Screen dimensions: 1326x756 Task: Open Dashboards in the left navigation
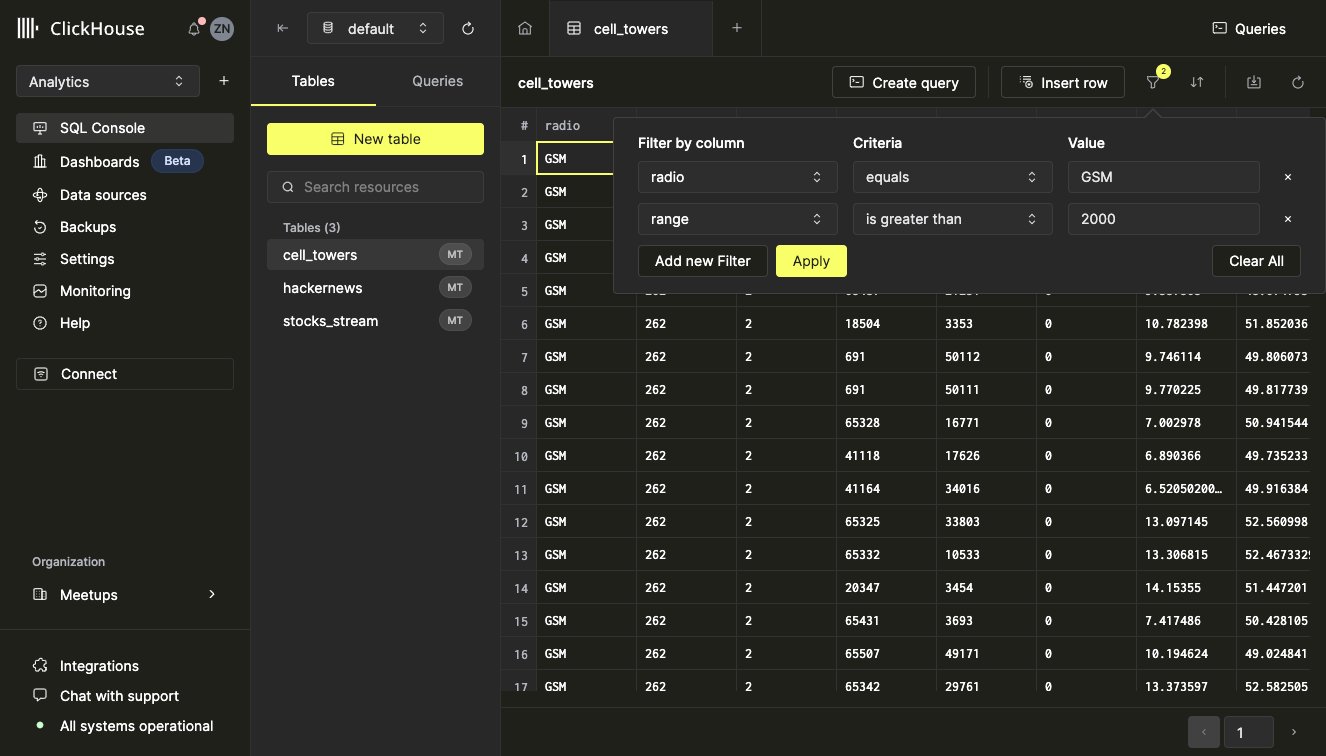pos(99,162)
